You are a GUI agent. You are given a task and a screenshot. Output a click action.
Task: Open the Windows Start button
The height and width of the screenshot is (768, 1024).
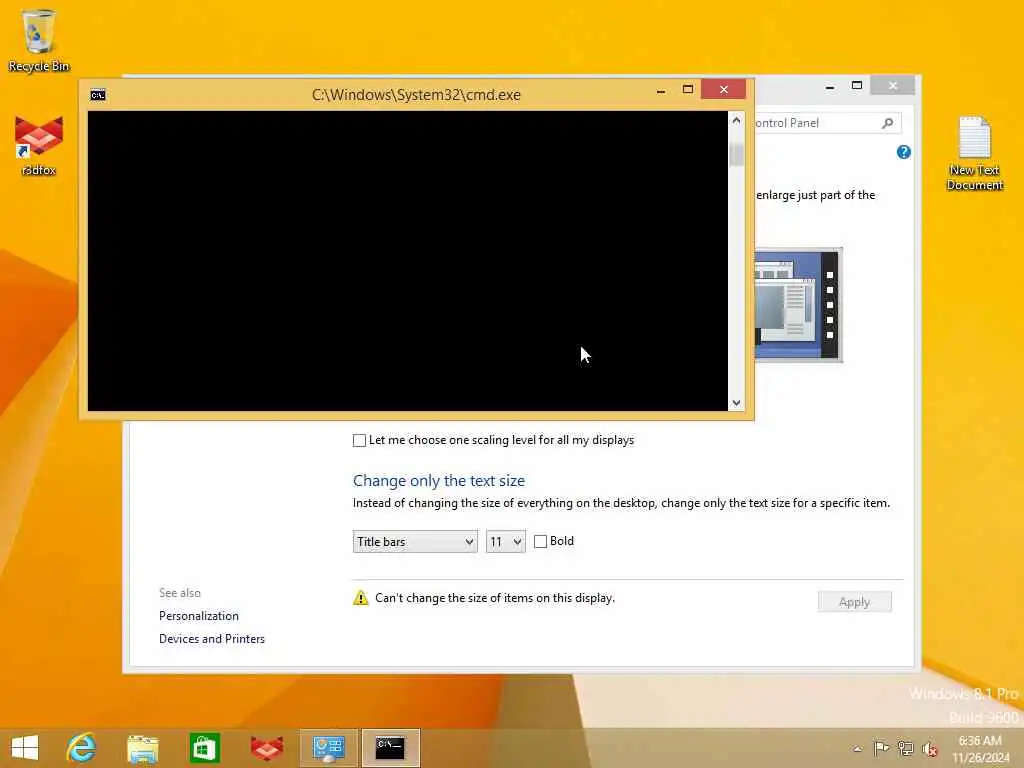click(25, 748)
